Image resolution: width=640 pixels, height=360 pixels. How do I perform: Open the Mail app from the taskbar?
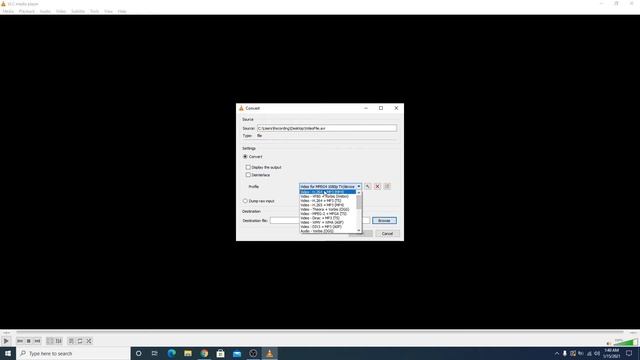point(237,353)
